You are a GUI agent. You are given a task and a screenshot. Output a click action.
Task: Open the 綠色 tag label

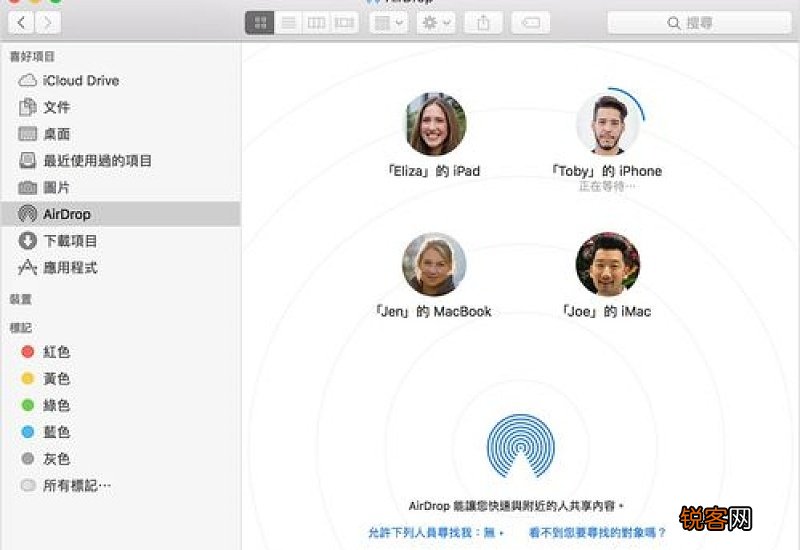[57, 405]
